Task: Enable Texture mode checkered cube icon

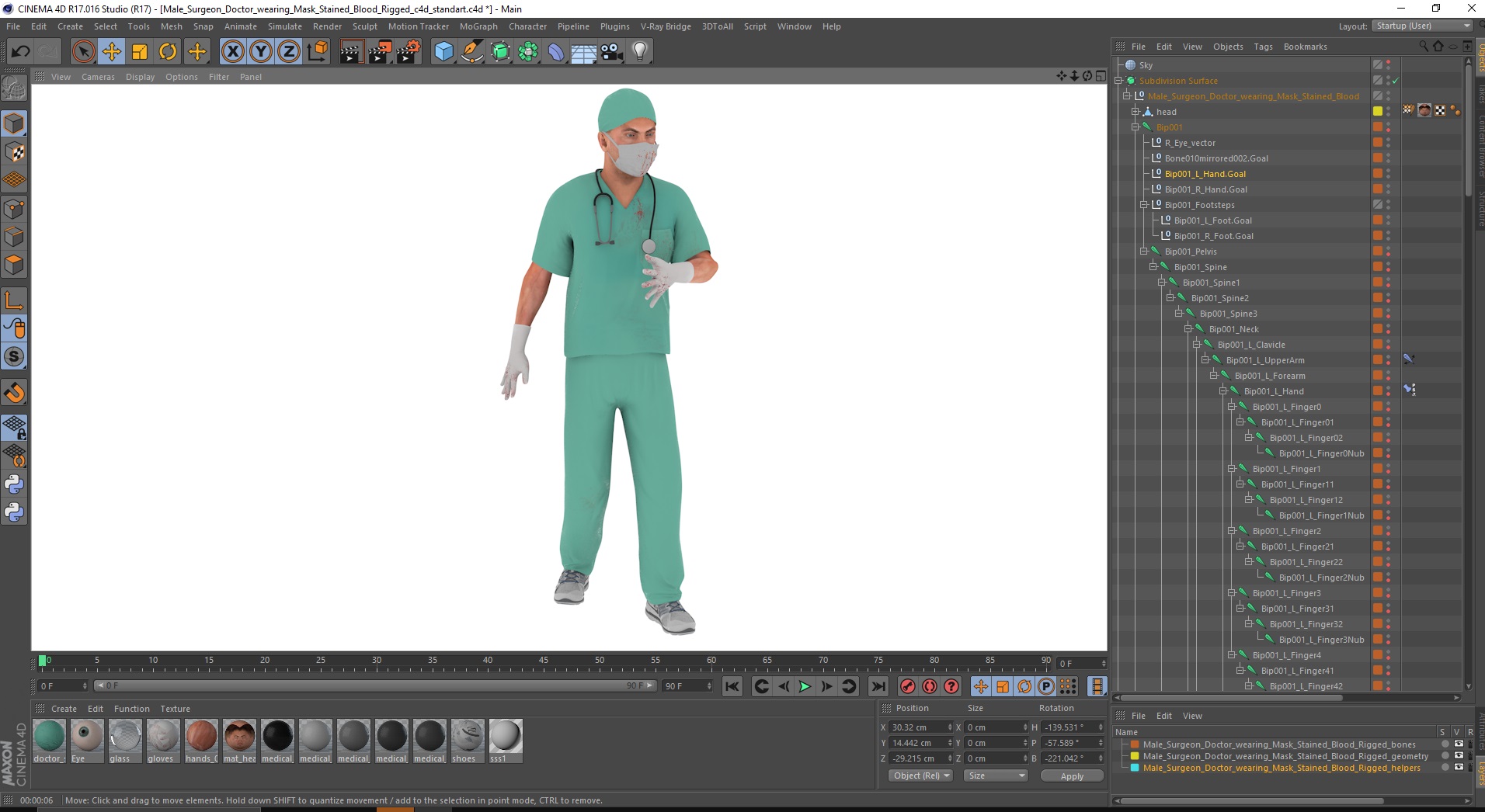Action: (14, 152)
